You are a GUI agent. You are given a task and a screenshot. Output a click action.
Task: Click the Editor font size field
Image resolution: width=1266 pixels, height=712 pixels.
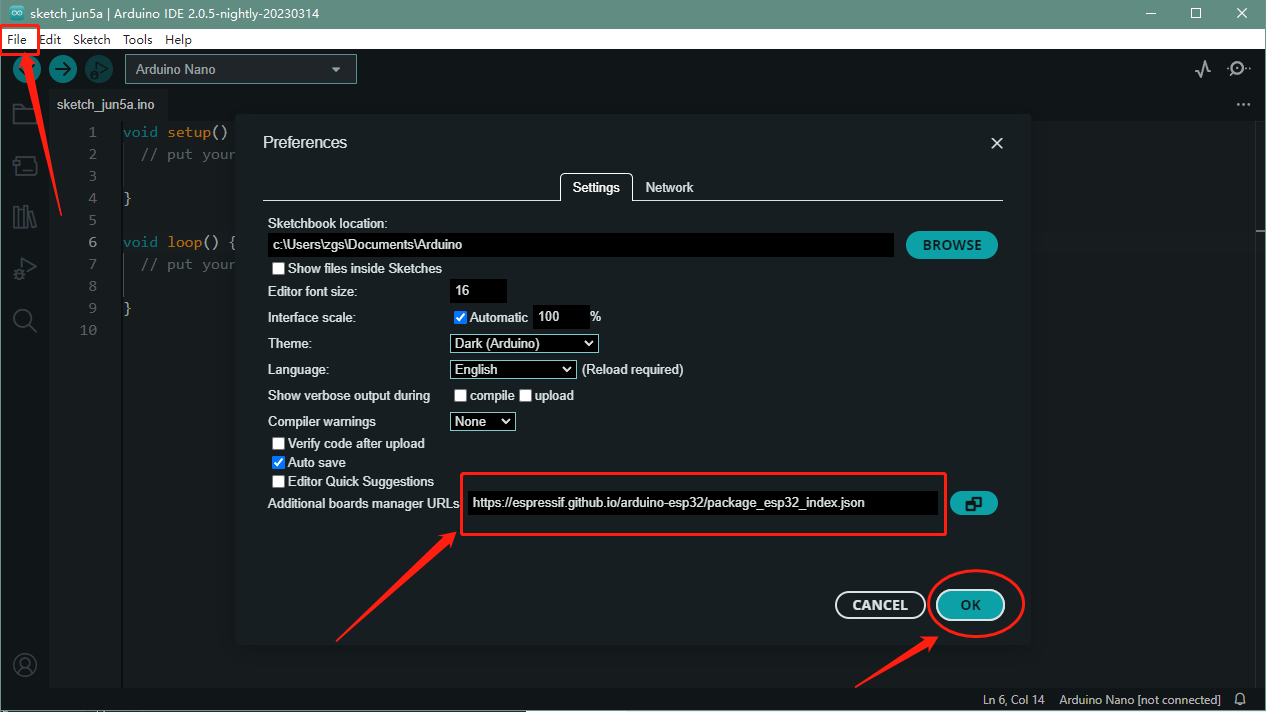point(478,291)
